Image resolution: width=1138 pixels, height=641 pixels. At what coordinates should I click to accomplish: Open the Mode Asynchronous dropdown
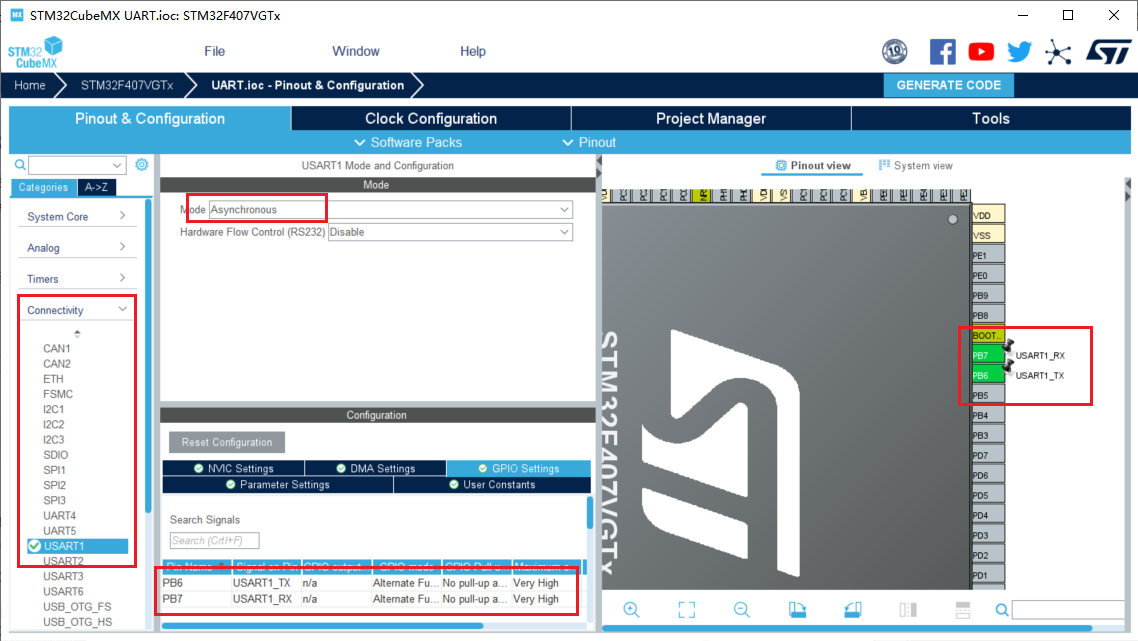click(x=390, y=210)
